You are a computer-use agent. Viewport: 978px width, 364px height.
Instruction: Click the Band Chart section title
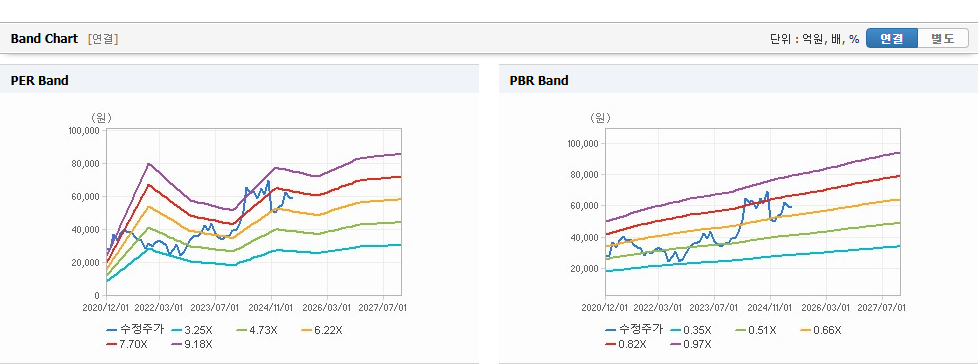coord(44,39)
